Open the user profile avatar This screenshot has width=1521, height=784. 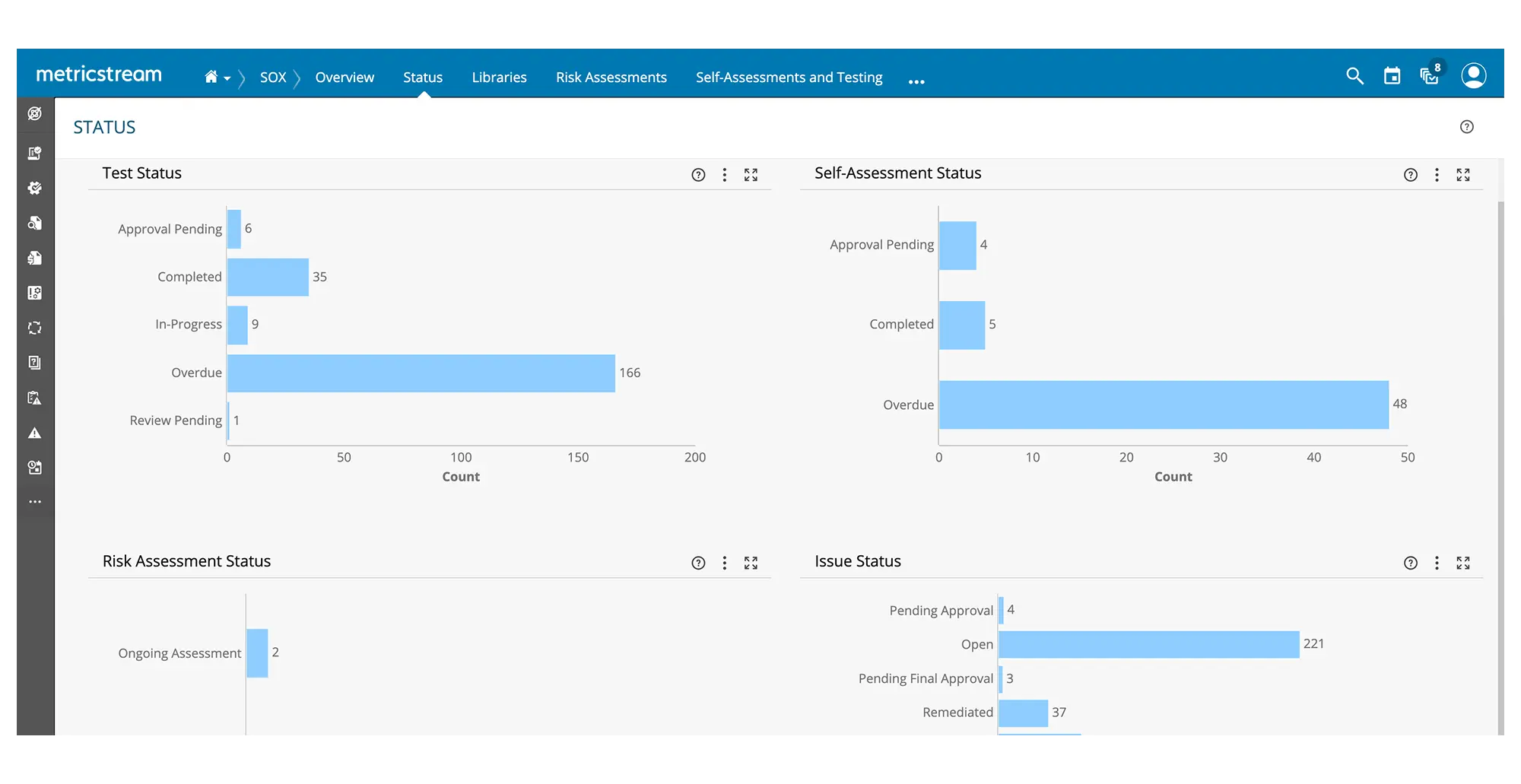coord(1473,75)
